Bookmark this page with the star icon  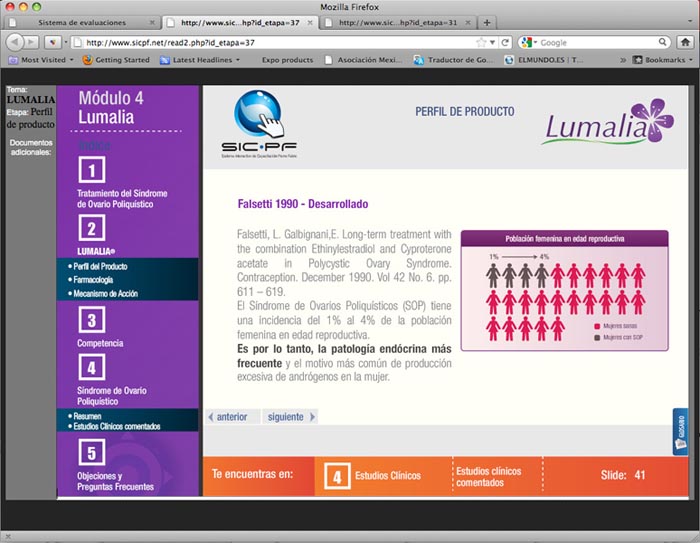481,42
